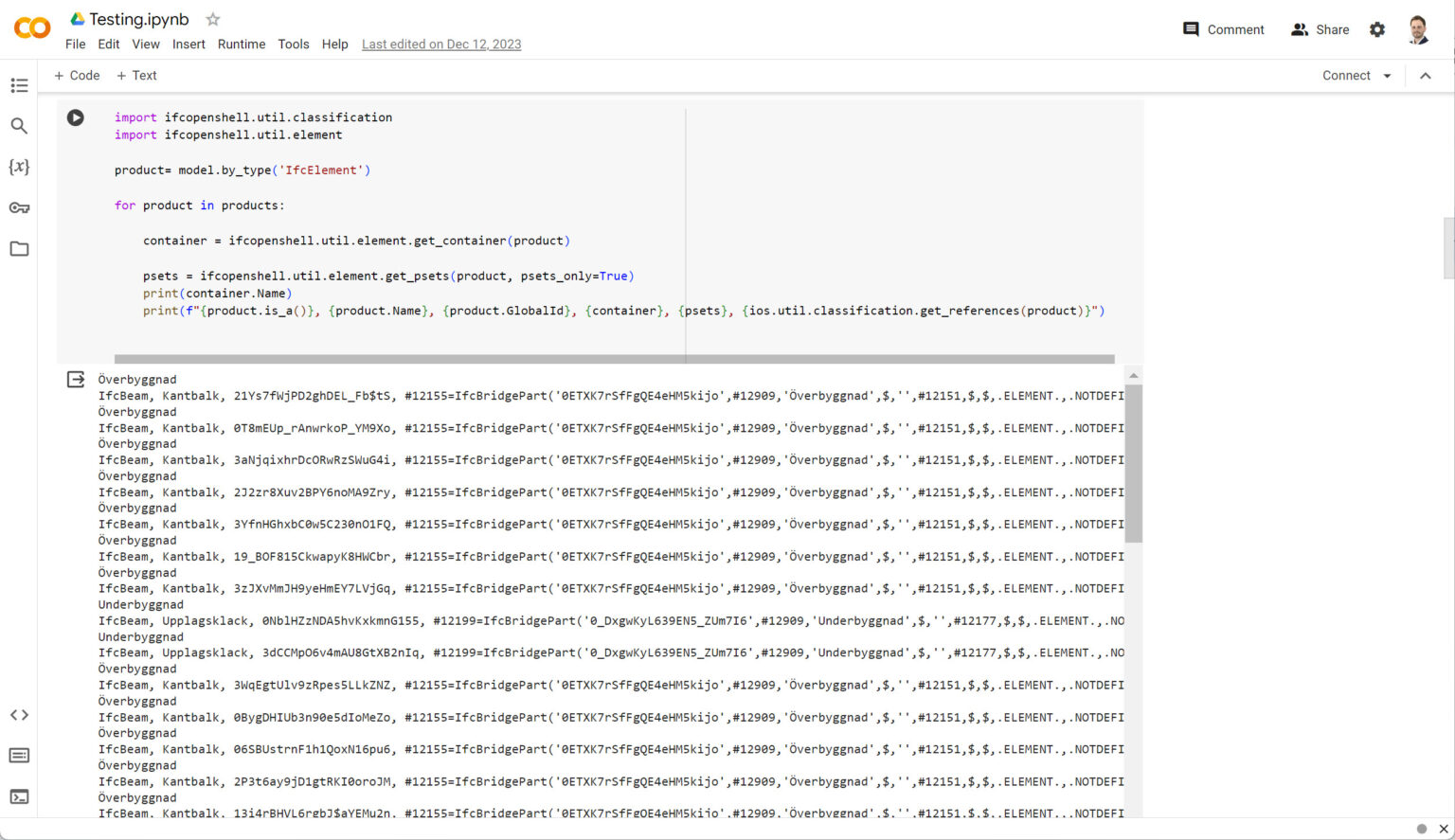Expand the cell output view
Viewport: 1455px width, 840px height.
pyautogui.click(x=76, y=379)
